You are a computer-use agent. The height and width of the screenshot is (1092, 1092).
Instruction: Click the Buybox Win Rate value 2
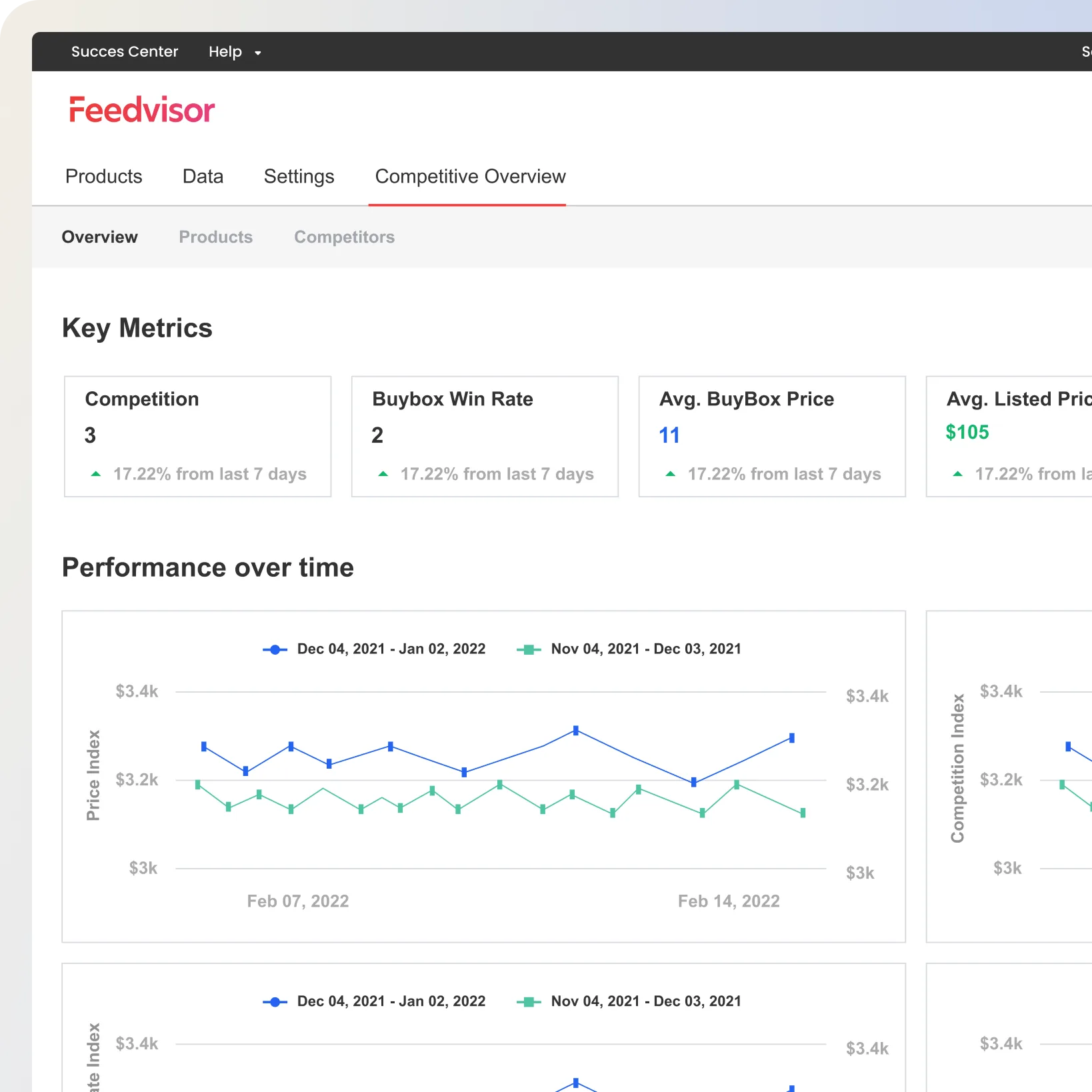coord(377,435)
